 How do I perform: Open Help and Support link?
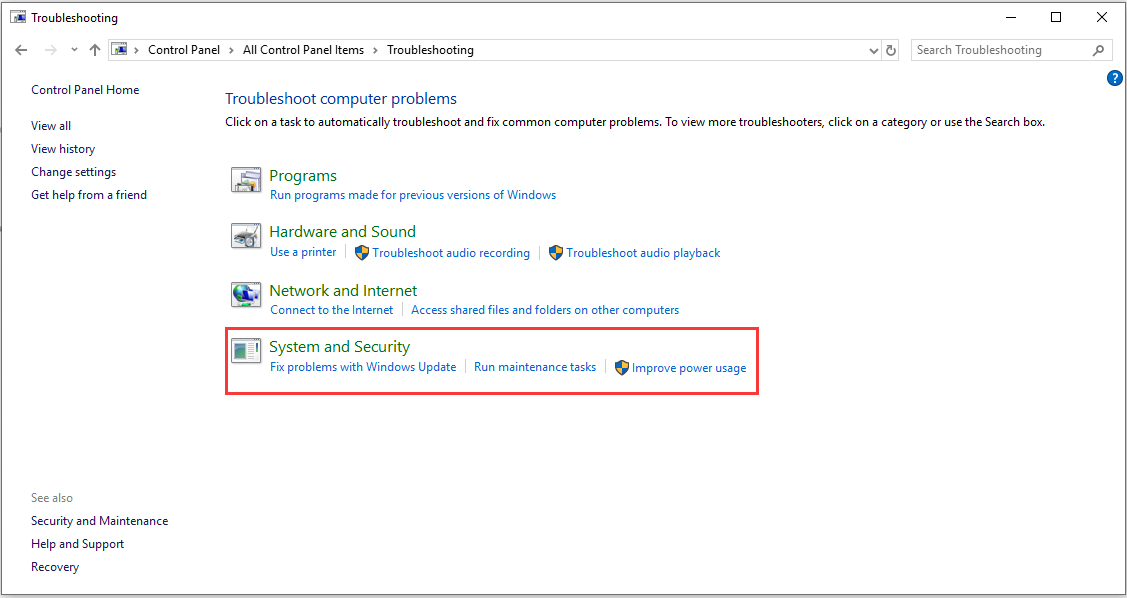pyautogui.click(x=78, y=544)
